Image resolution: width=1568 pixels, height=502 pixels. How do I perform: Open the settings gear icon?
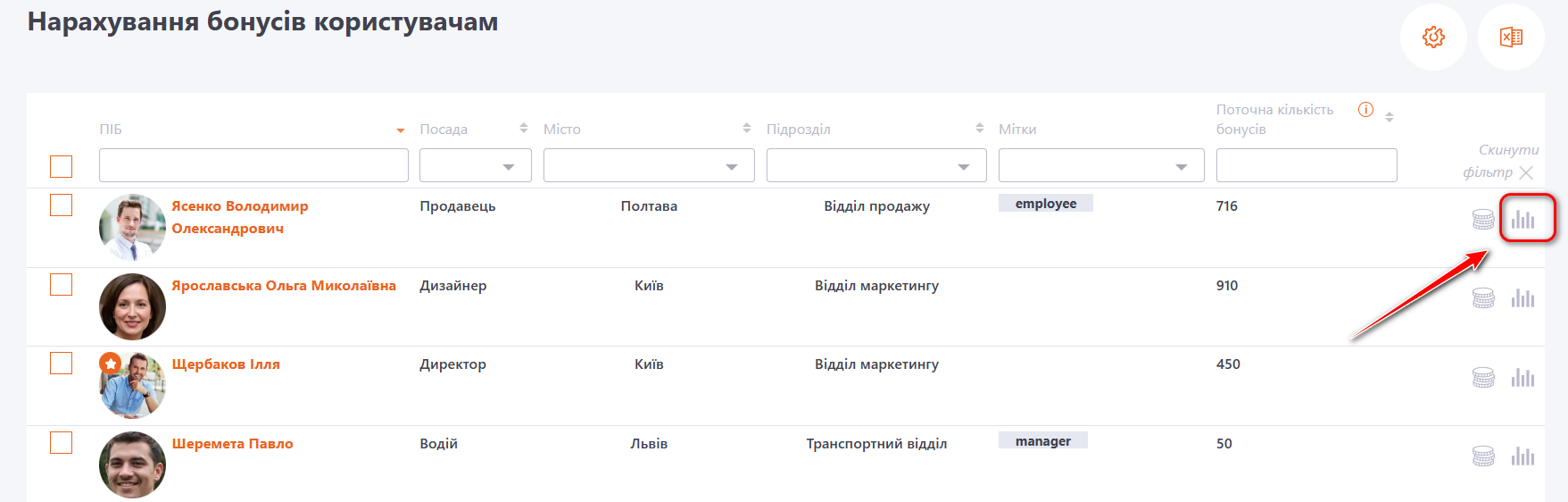[x=1433, y=38]
